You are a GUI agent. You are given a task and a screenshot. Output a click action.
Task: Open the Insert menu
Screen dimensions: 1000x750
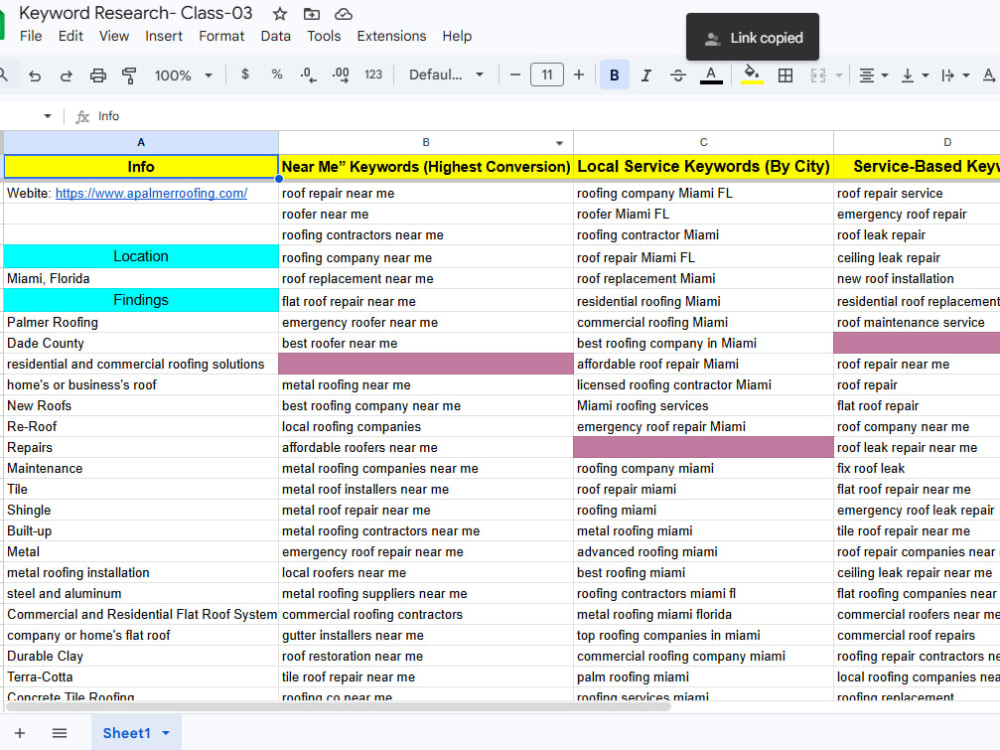[163, 36]
